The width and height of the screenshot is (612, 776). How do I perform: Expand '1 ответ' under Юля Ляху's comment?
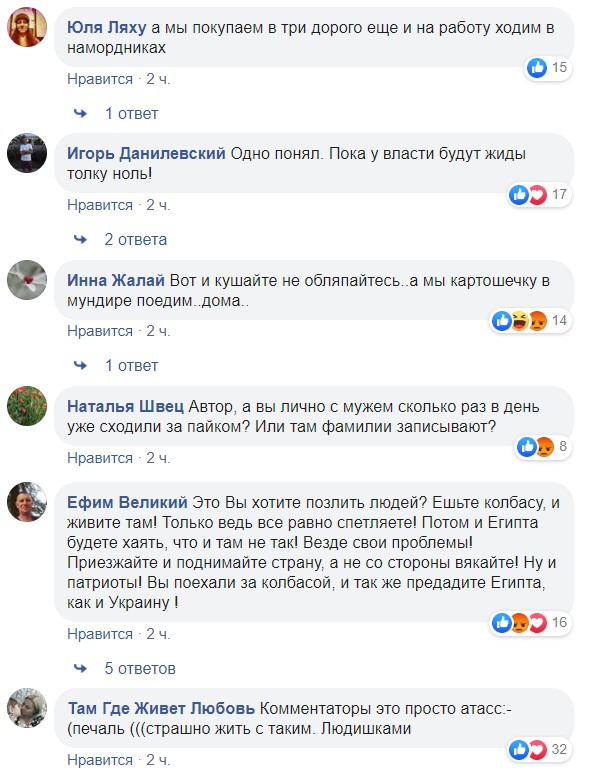click(x=131, y=113)
